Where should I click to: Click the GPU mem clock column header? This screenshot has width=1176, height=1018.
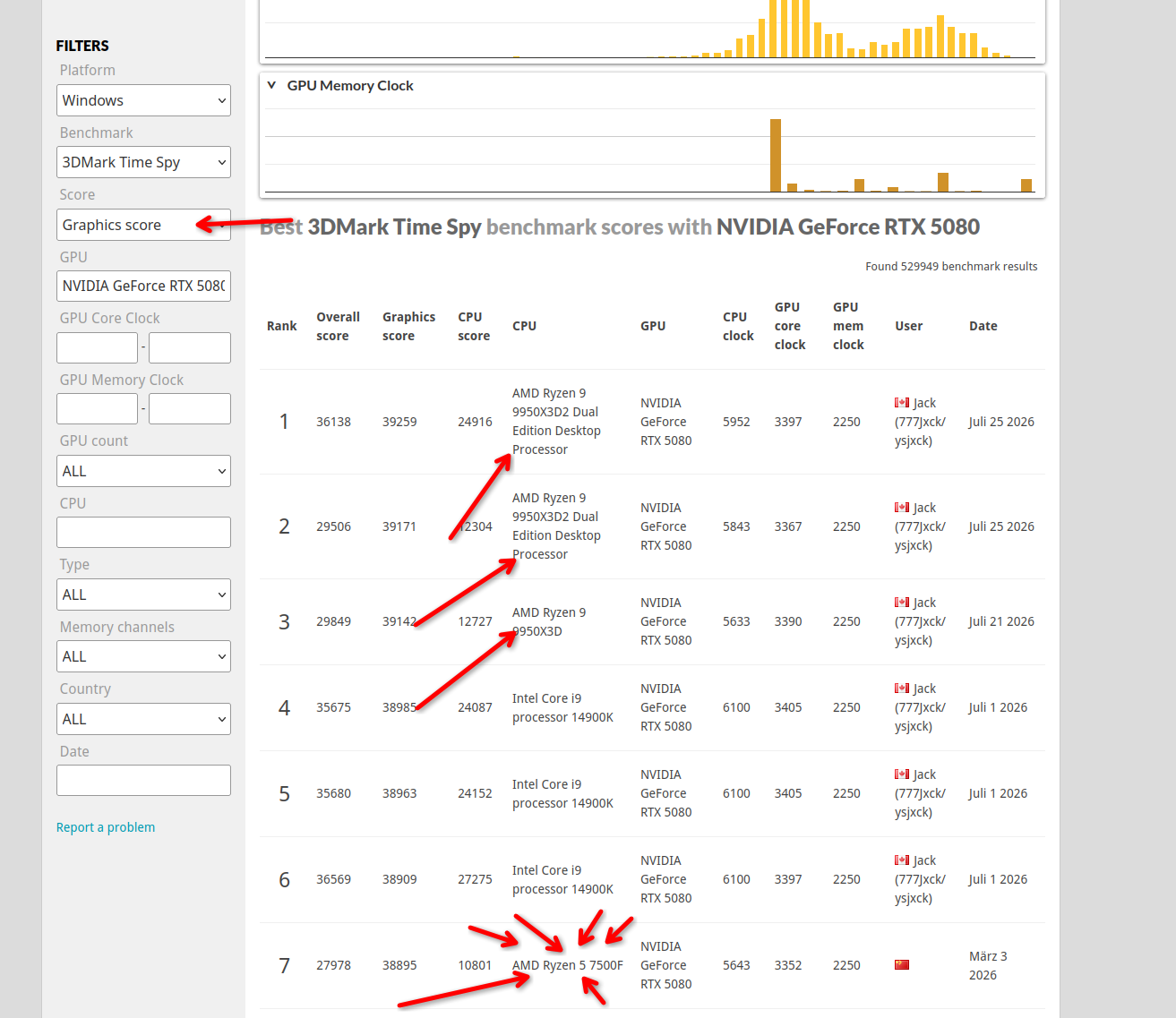(x=848, y=326)
